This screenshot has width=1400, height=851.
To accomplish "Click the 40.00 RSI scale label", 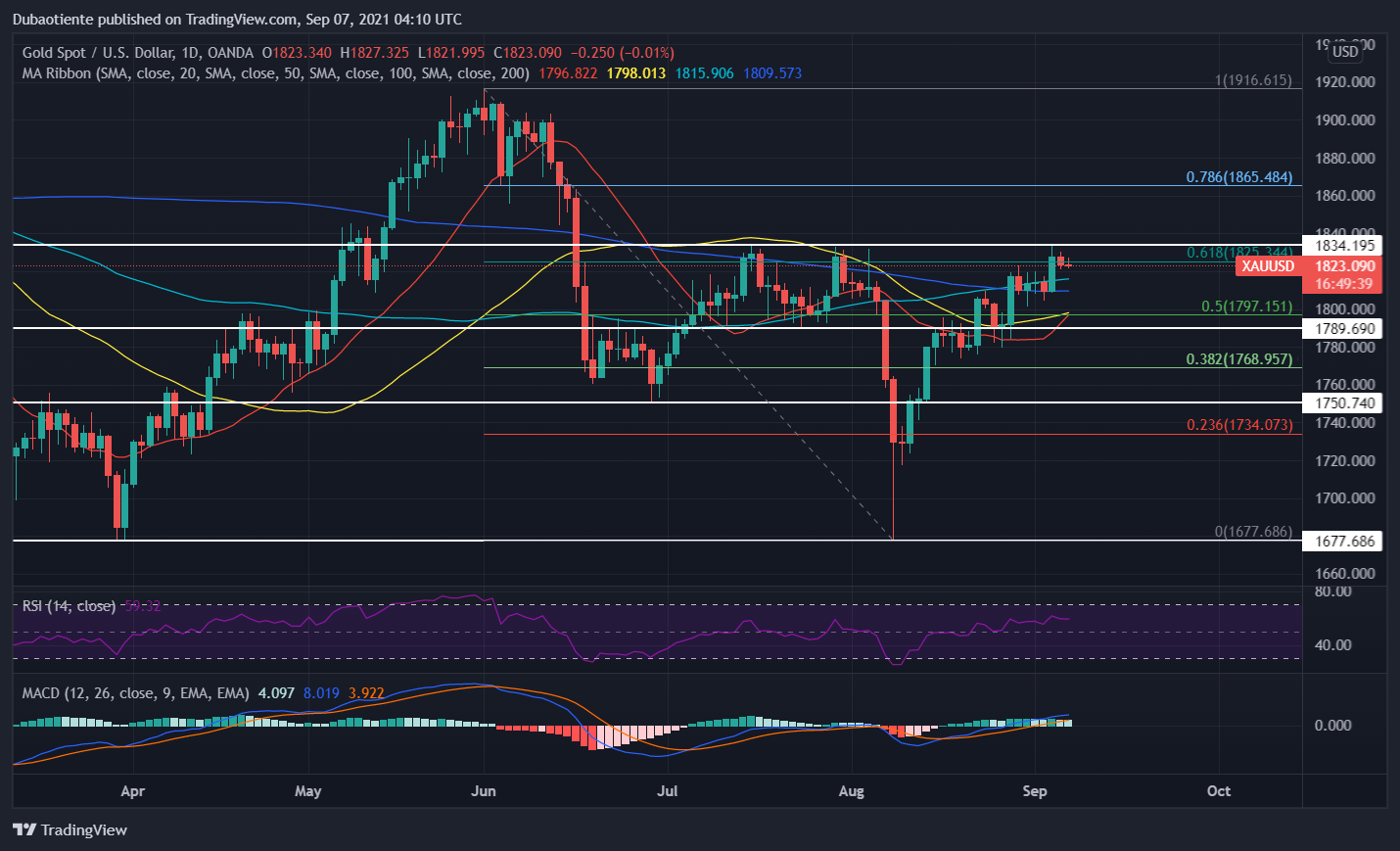I will (x=1333, y=645).
